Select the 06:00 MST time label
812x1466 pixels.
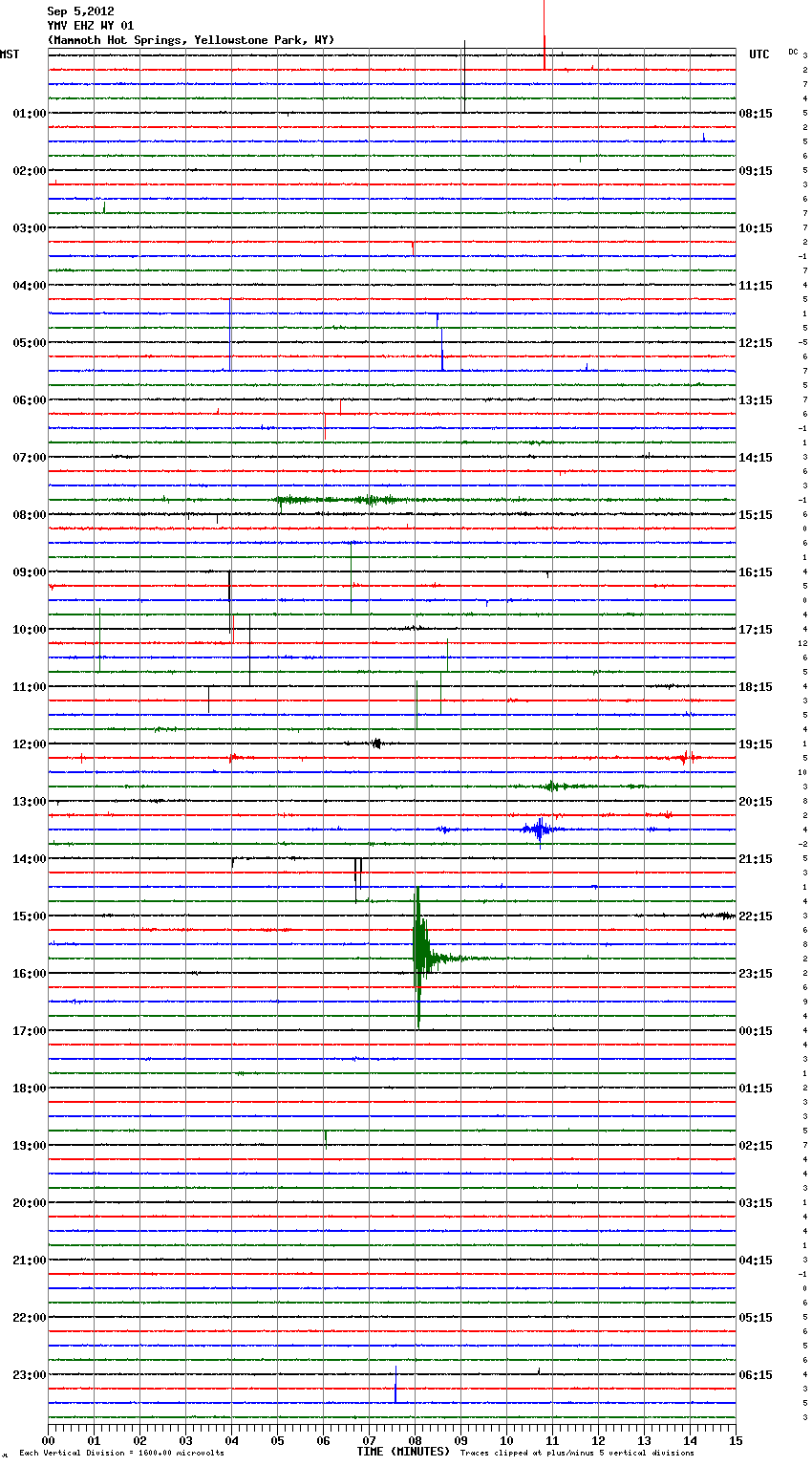[30, 400]
